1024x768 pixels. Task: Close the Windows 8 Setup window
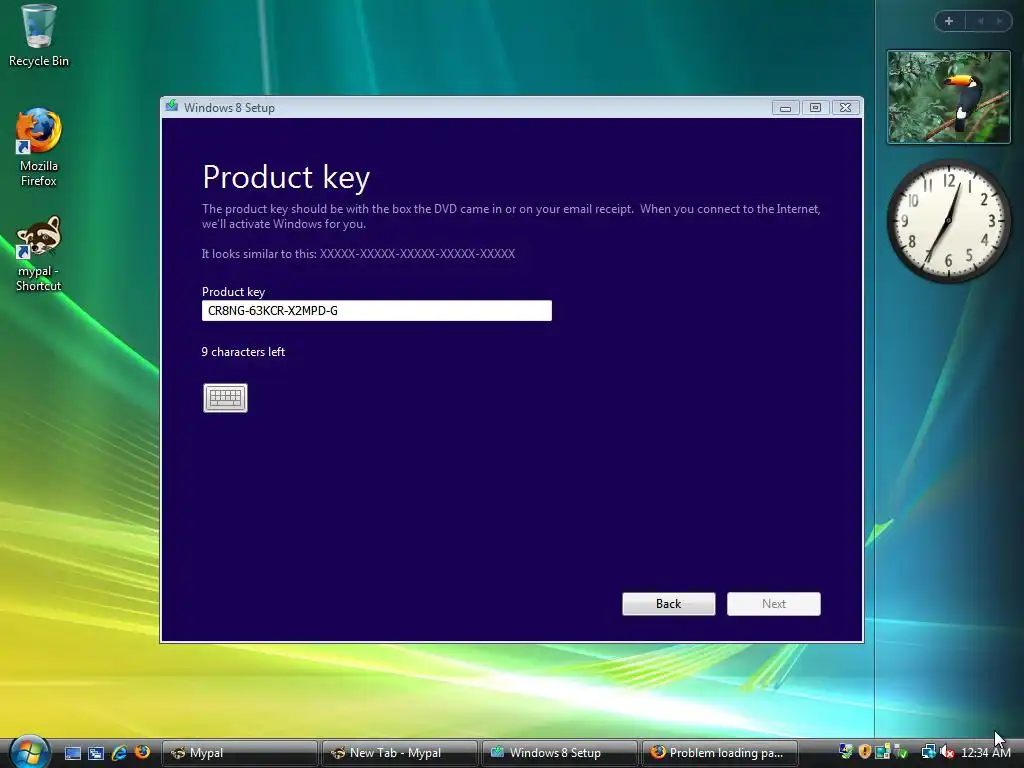[x=845, y=108]
